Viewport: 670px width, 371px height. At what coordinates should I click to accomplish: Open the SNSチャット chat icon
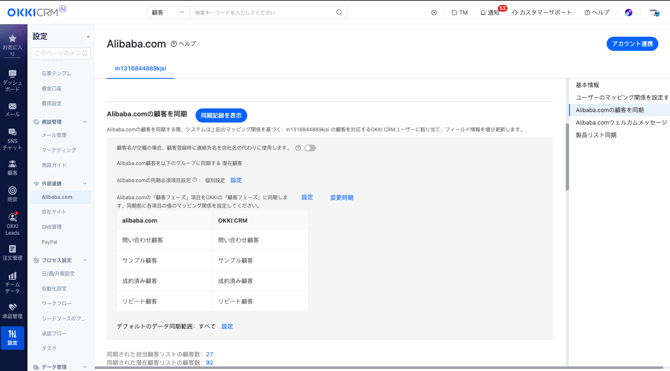(12, 132)
